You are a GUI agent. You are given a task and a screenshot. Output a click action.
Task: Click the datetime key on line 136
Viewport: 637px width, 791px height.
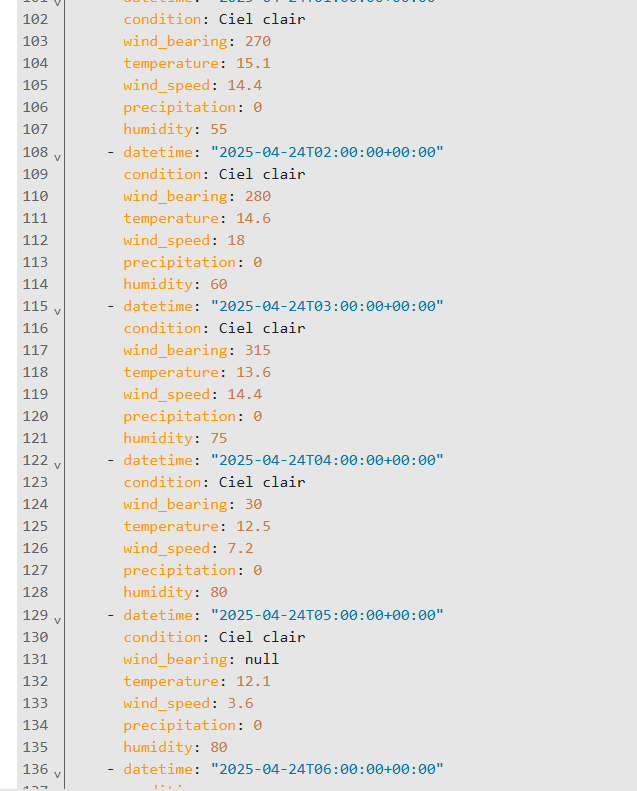158,769
